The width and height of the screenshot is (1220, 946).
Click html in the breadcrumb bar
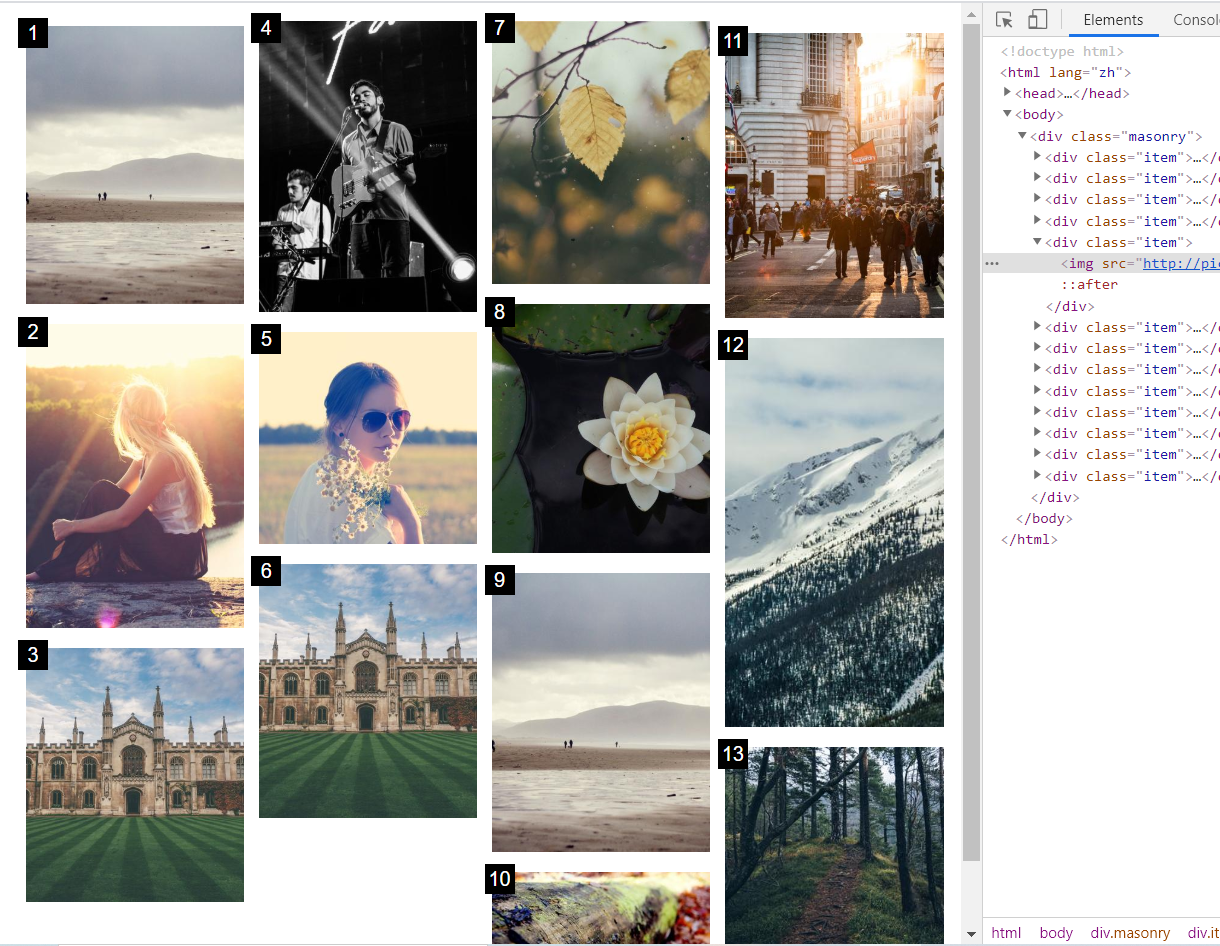1006,933
